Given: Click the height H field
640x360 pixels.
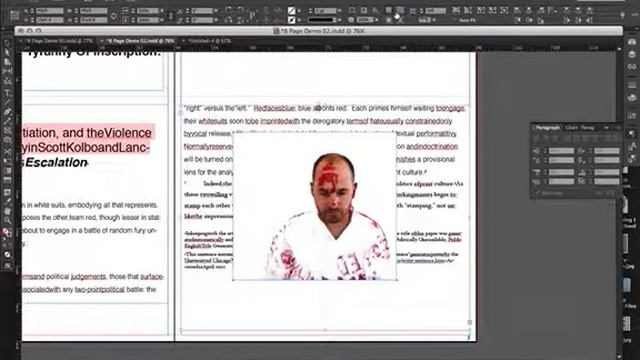Looking at the screenshot, I should click(94, 20).
